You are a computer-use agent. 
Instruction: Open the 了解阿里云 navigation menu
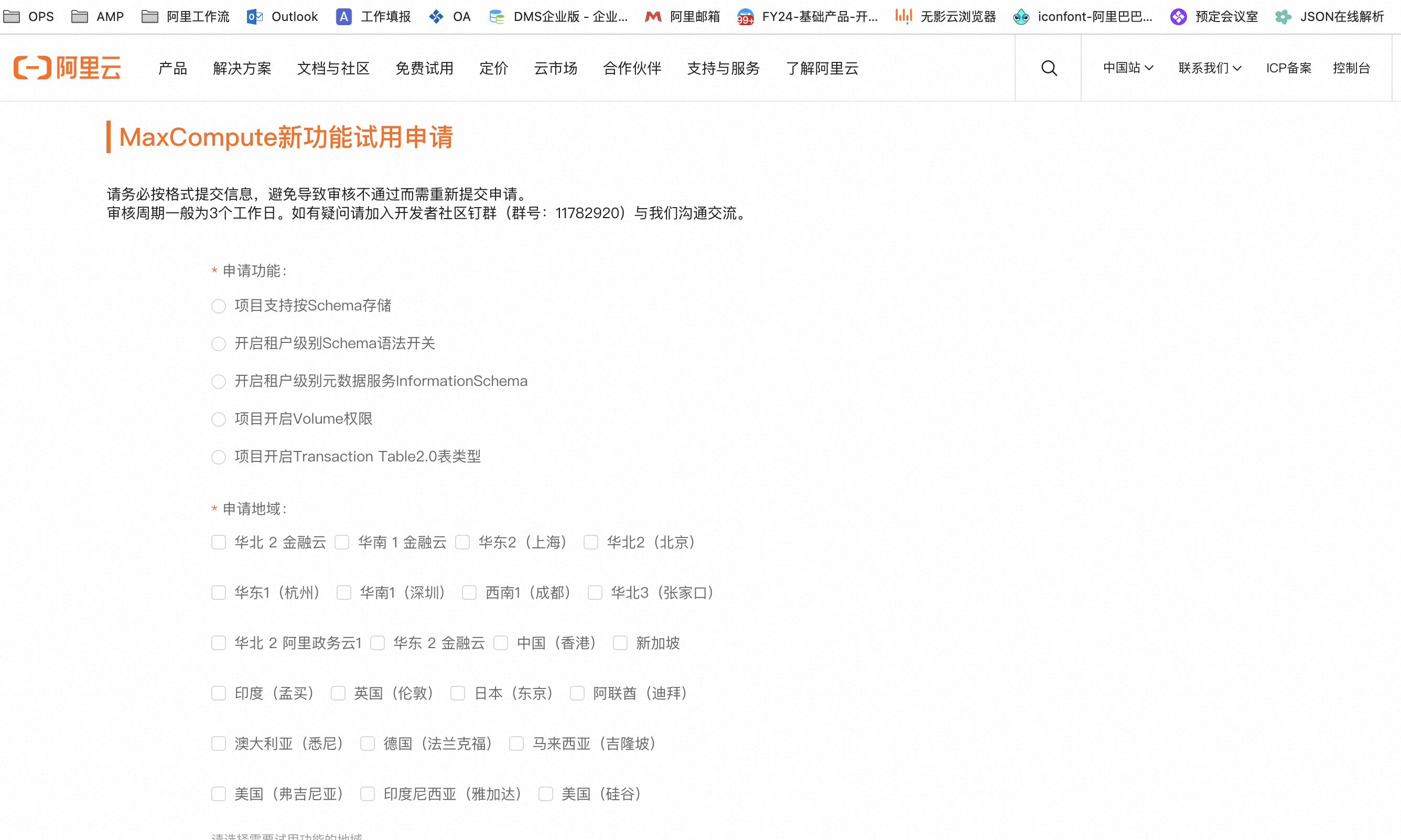(822, 69)
